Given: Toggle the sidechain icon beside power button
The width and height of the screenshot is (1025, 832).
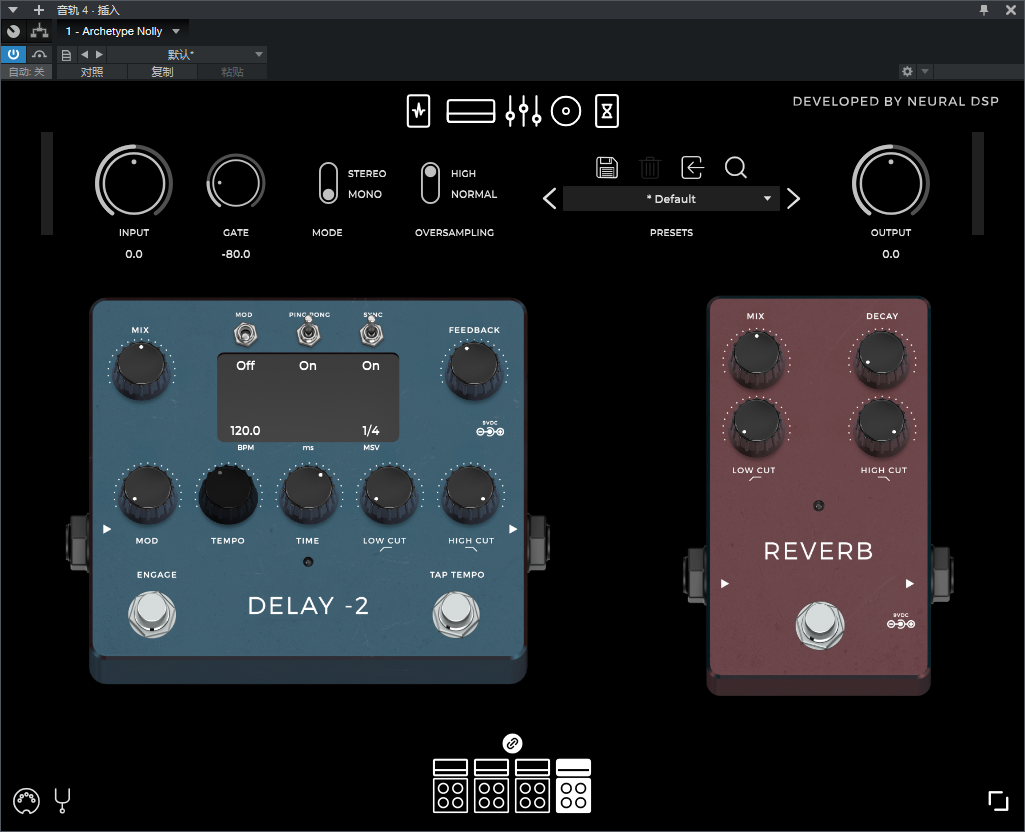Looking at the screenshot, I should [39, 54].
